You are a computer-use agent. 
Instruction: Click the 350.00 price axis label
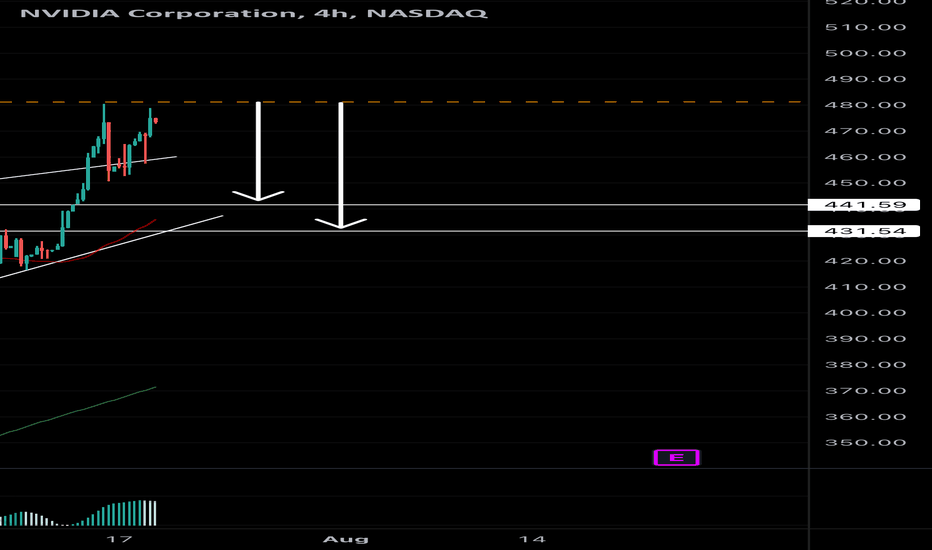[x=865, y=443]
